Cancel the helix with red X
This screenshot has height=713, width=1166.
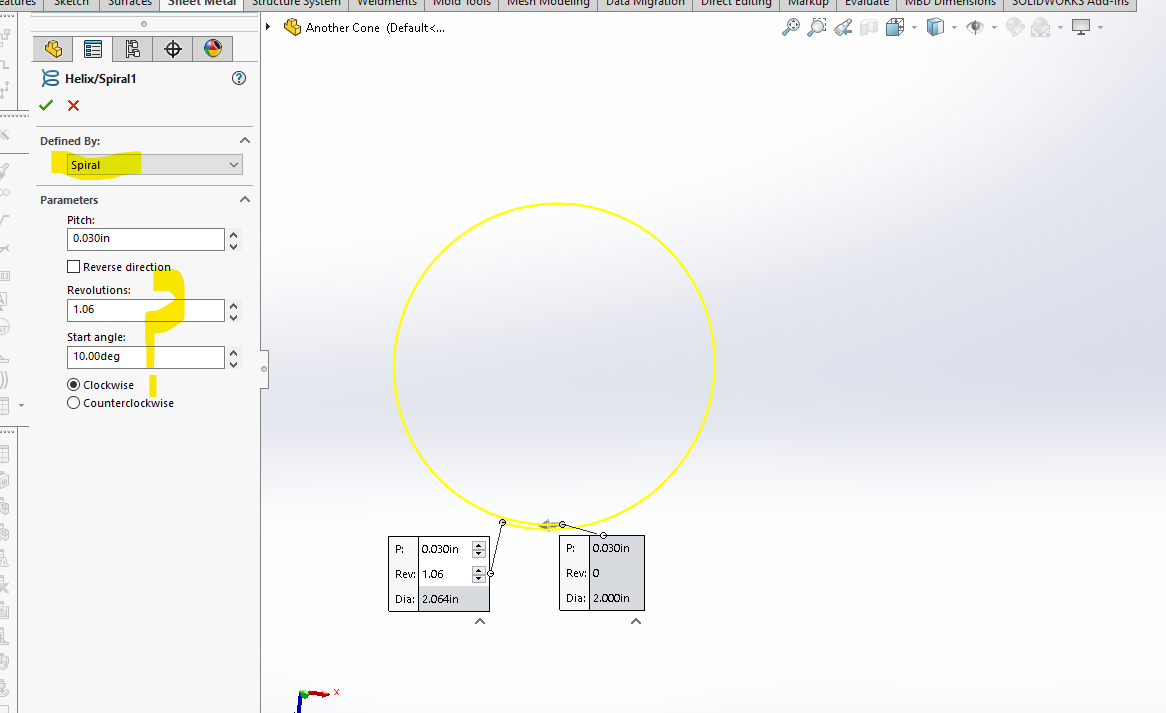coord(73,106)
